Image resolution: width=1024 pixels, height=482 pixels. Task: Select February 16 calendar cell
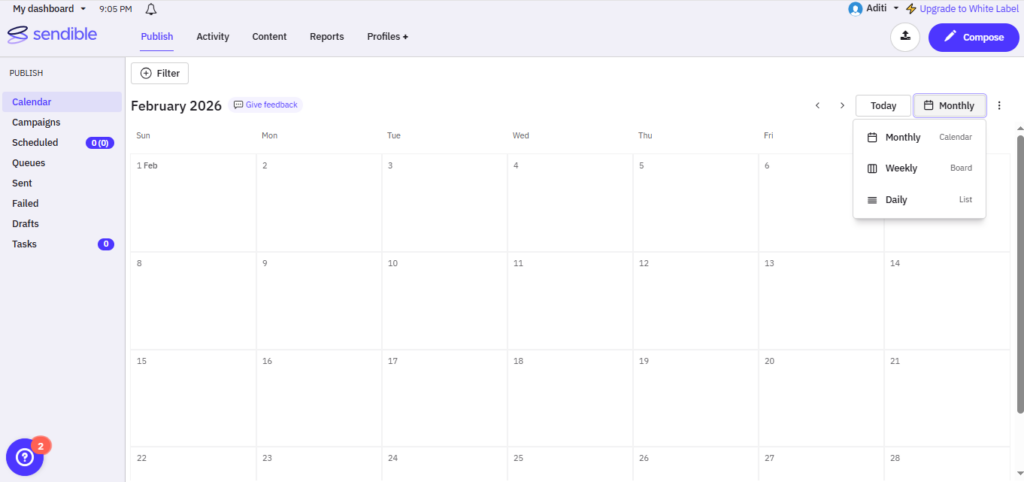319,398
